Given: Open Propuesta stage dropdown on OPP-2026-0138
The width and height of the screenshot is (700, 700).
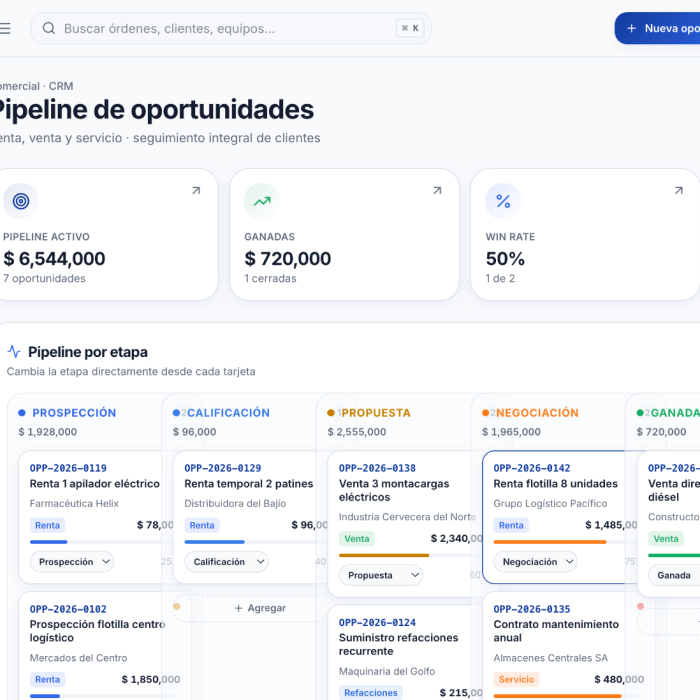Looking at the screenshot, I should [381, 575].
